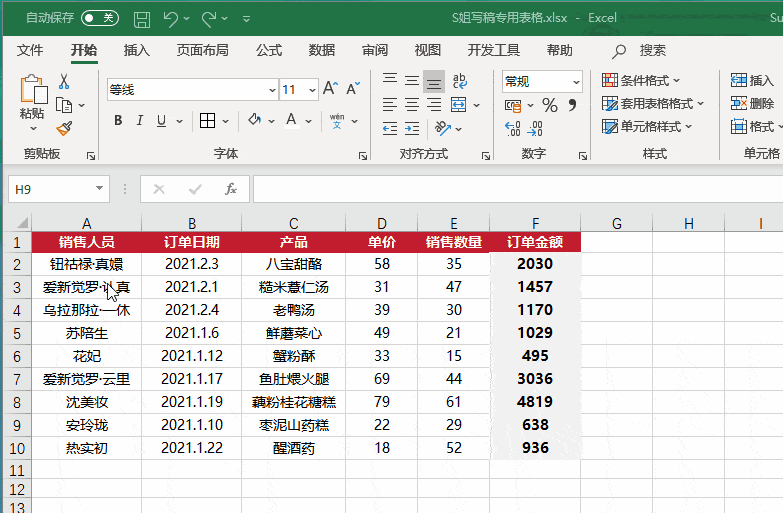Image resolution: width=783 pixels, height=513 pixels.
Task: Click the Center alignment icon
Action: click(412, 105)
